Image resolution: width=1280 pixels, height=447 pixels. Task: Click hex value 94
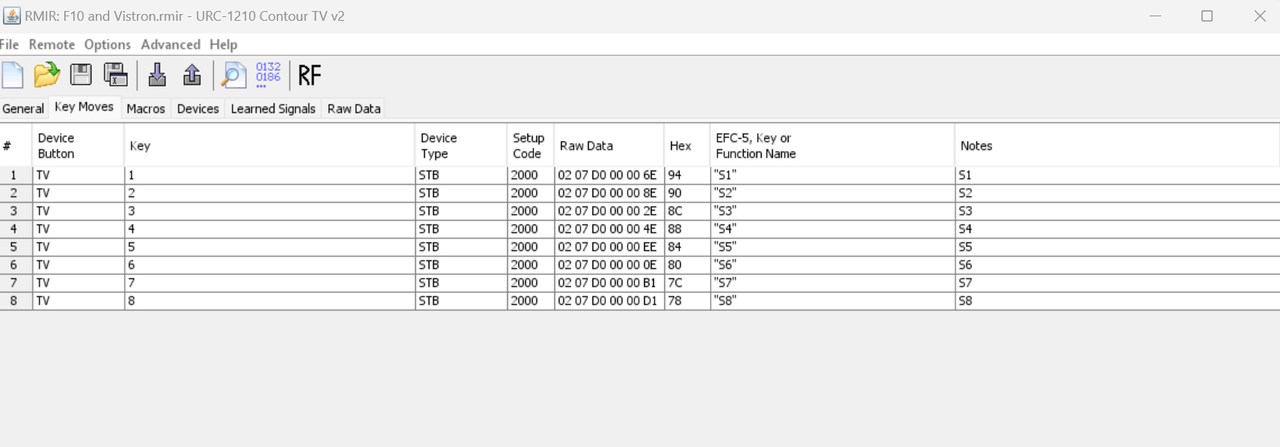[687, 175]
